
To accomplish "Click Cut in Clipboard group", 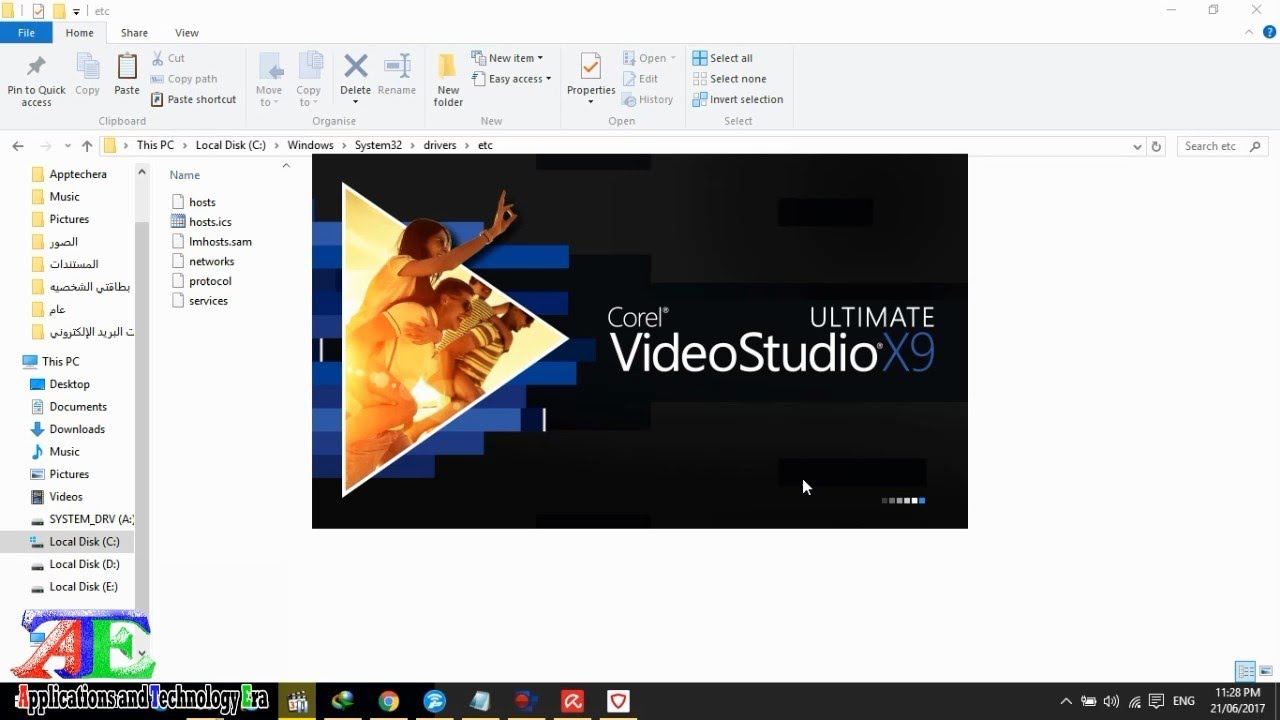I will 169,58.
